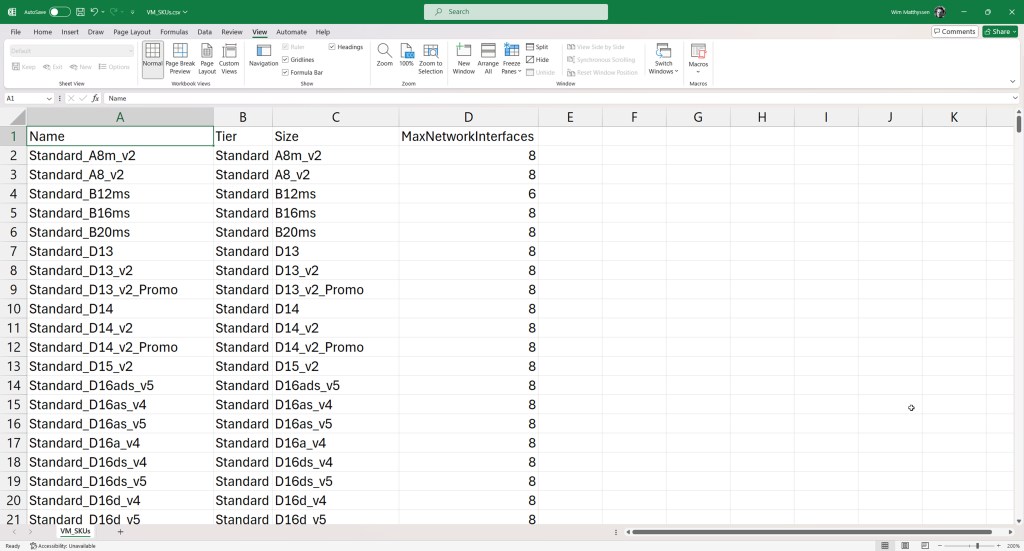Open a New Window
The width and height of the screenshot is (1024, 551).
[464, 58]
